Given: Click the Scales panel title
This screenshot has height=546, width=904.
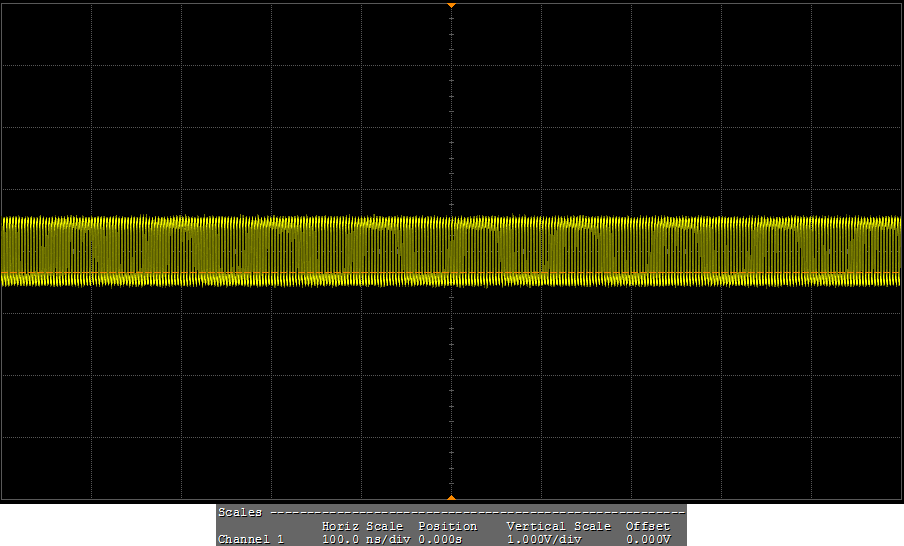Looking at the screenshot, I should (x=240, y=512).
